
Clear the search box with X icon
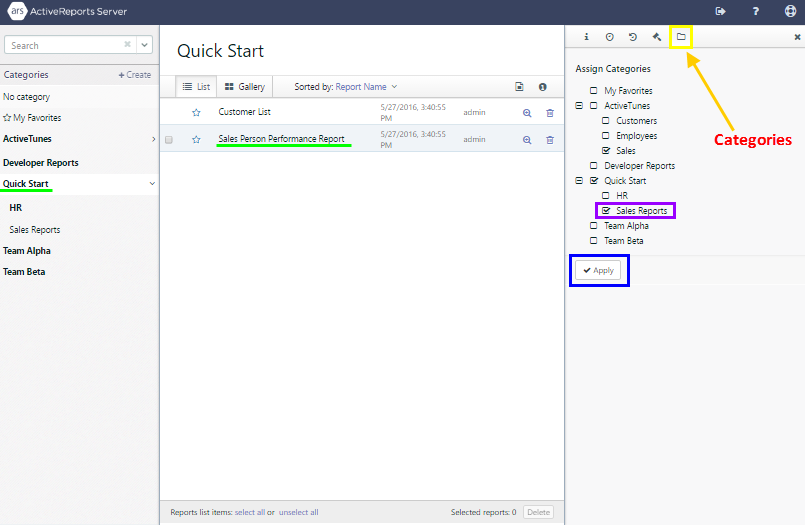[x=127, y=45]
